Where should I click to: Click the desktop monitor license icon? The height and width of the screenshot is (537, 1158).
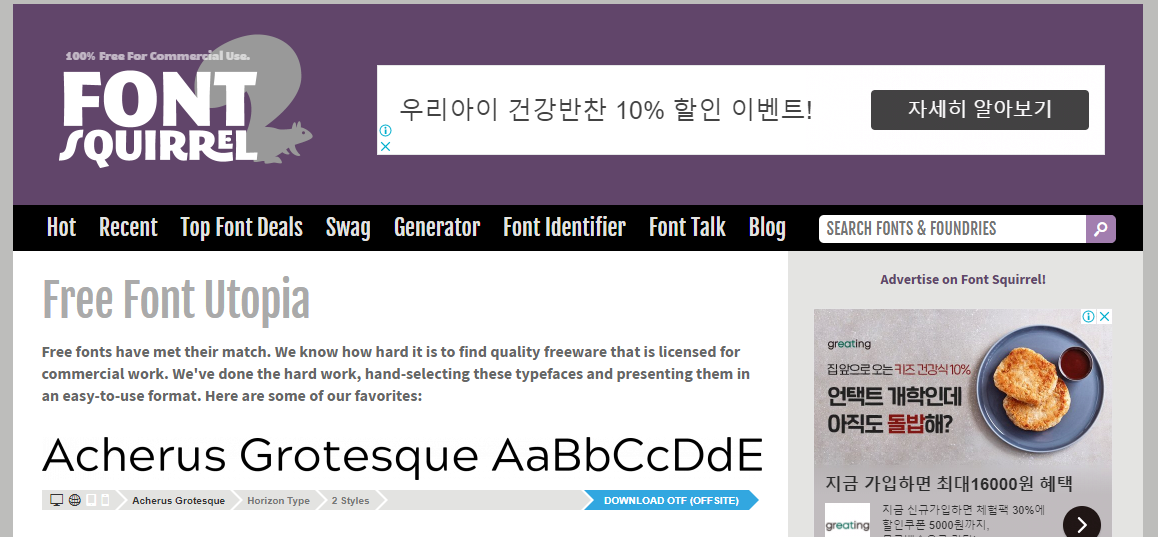(57, 500)
